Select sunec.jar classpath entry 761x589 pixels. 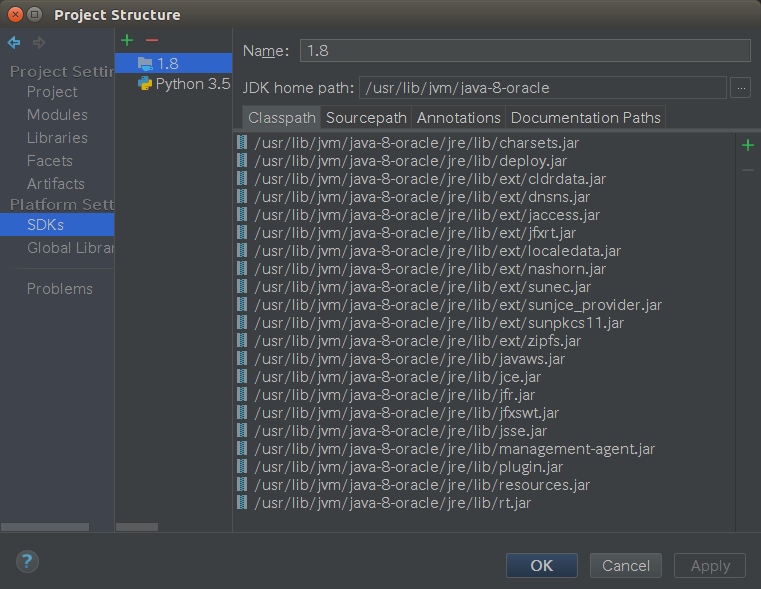click(423, 286)
